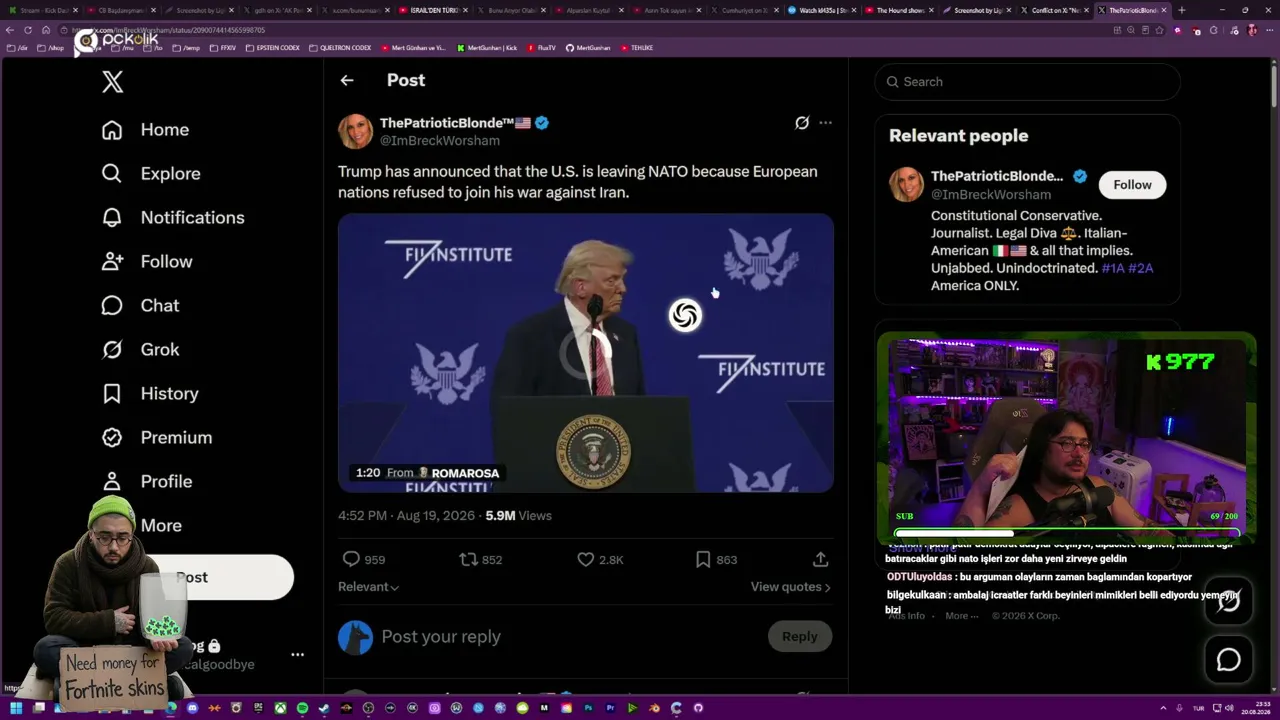This screenshot has height=720, width=1280.
Task: Open the Xbox app from the taskbar
Action: 280,708
